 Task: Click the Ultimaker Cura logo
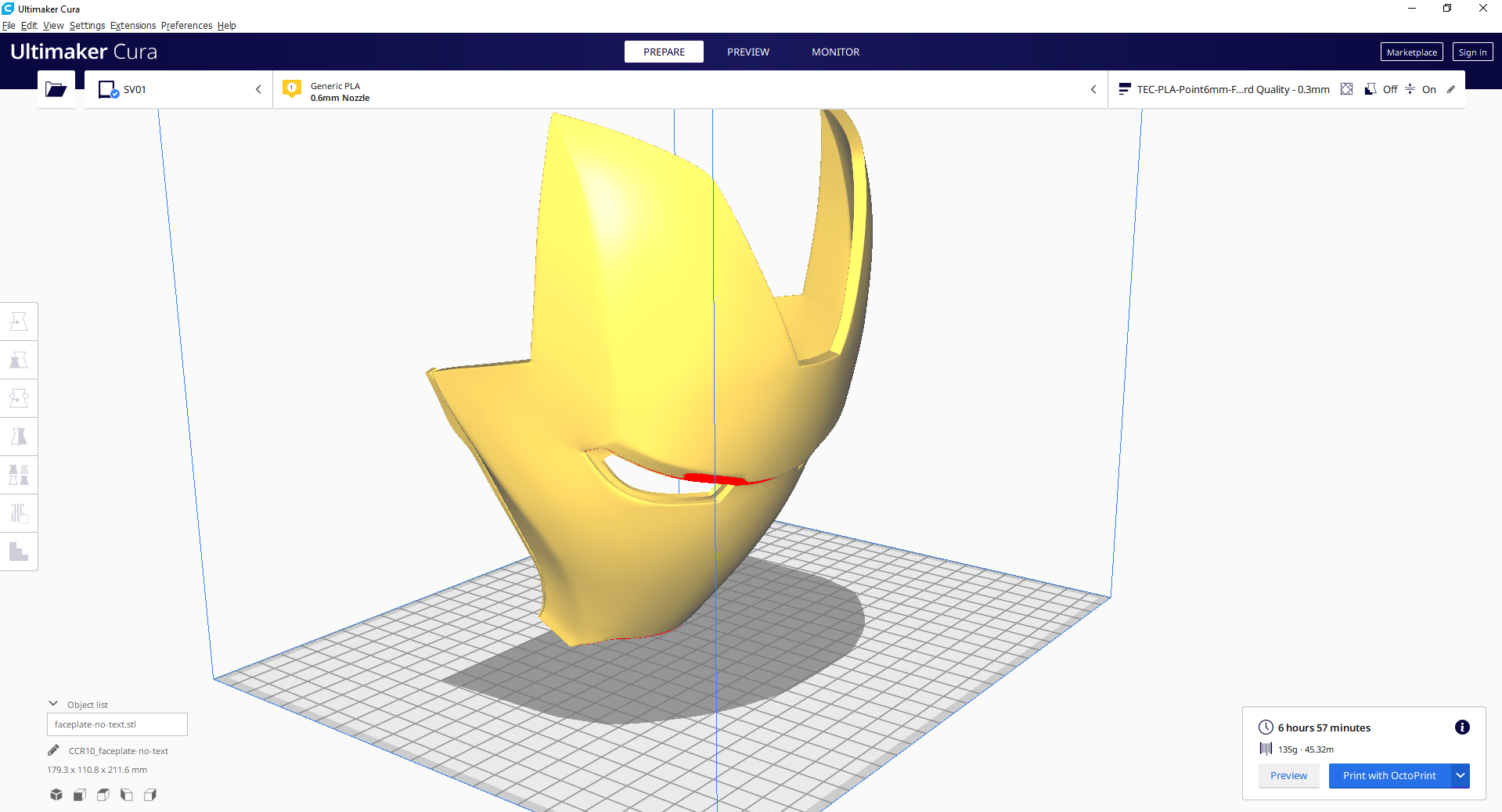point(84,52)
